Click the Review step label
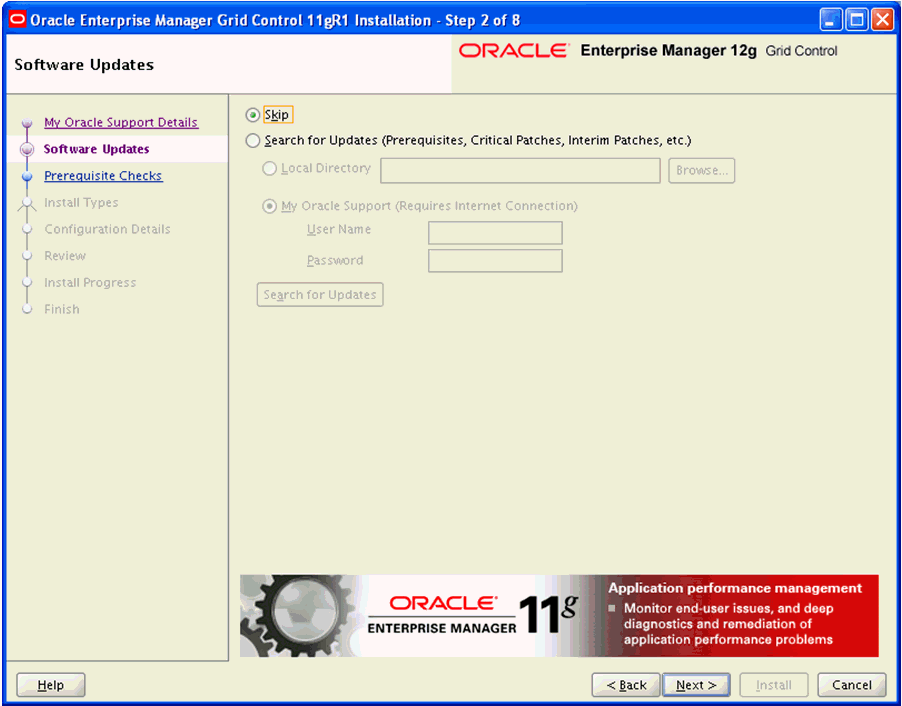This screenshot has height=706, width=902. 65,255
